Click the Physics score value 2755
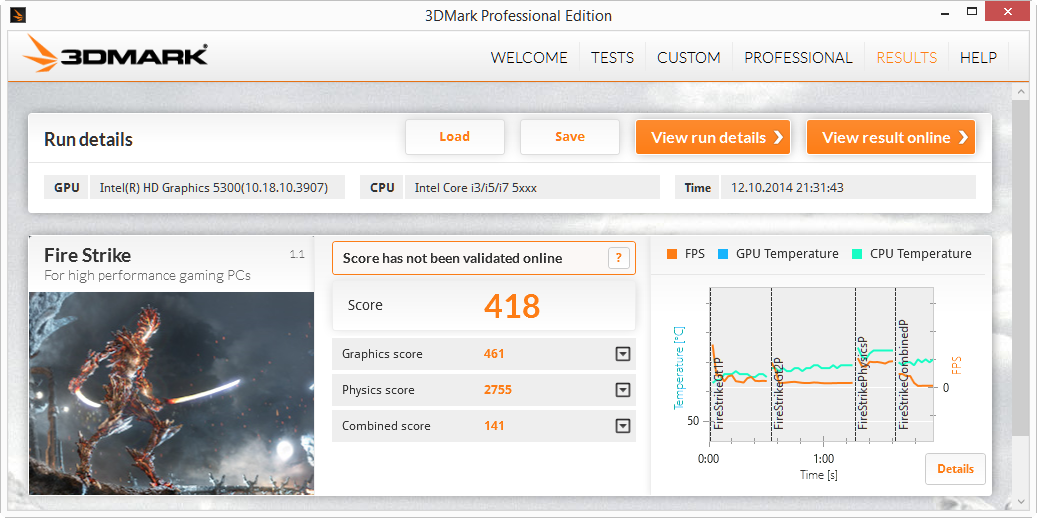 [x=498, y=390]
